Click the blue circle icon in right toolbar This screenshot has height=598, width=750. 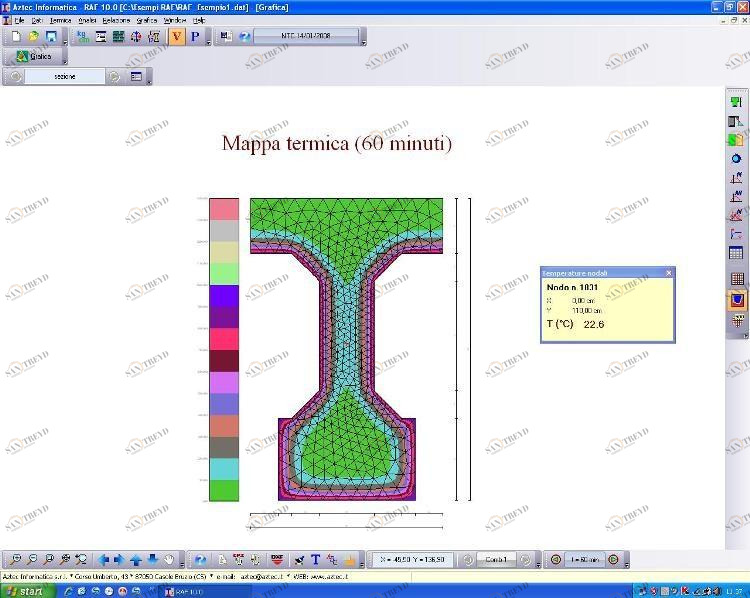[737, 159]
